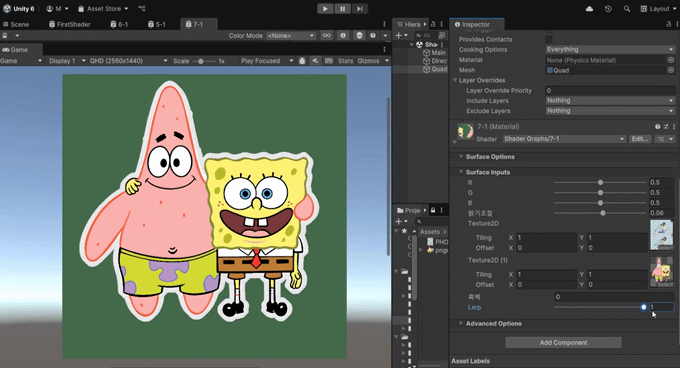
Task: Toggle the Stats button in Game view
Action: pos(345,61)
